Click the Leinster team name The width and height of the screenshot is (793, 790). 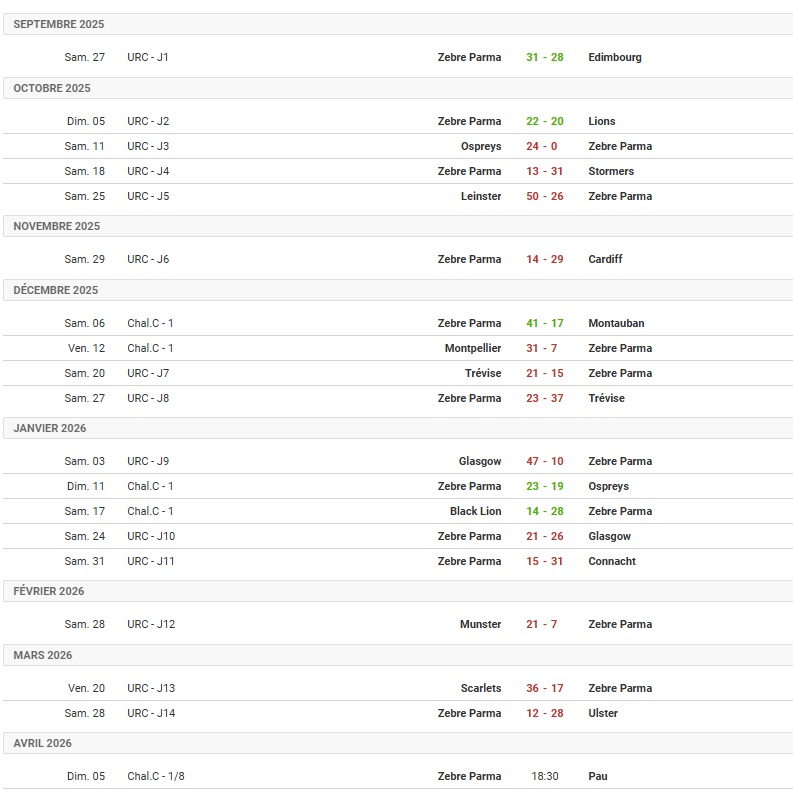480,196
